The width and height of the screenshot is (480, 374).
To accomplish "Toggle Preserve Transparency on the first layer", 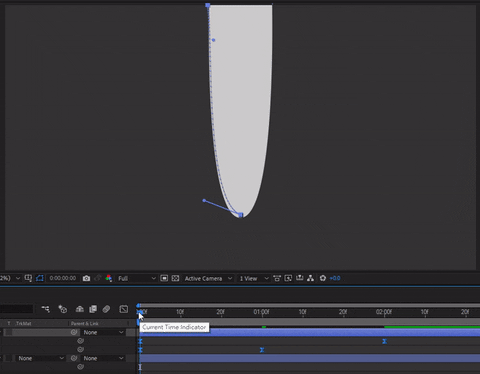I will (9, 332).
